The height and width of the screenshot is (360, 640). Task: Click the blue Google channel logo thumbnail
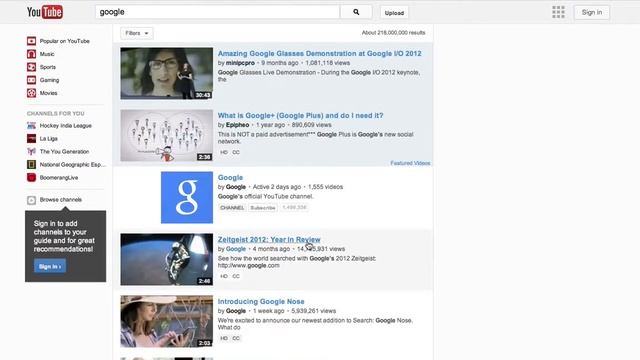point(187,198)
